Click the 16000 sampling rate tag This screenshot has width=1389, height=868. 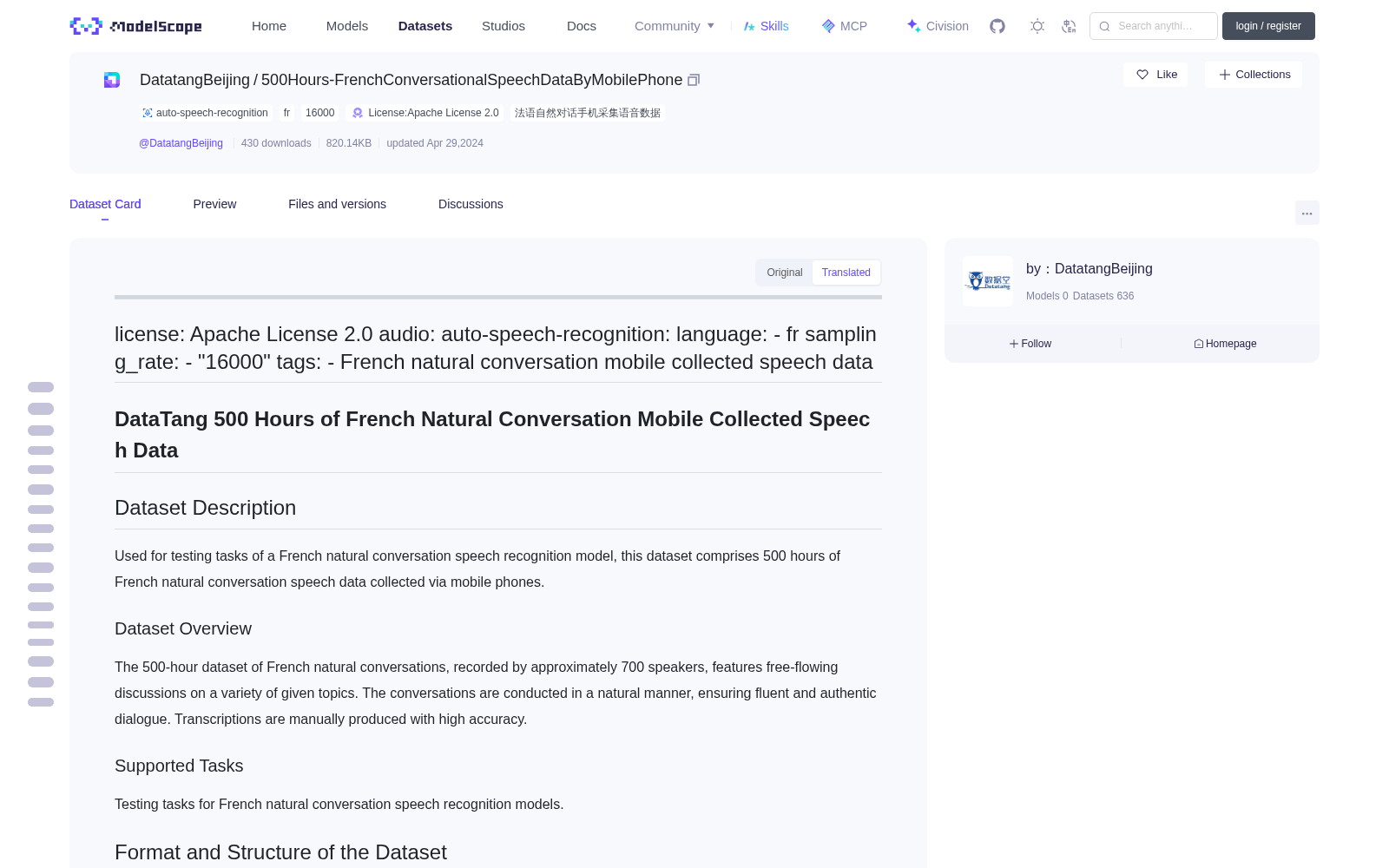pyautogui.click(x=319, y=113)
